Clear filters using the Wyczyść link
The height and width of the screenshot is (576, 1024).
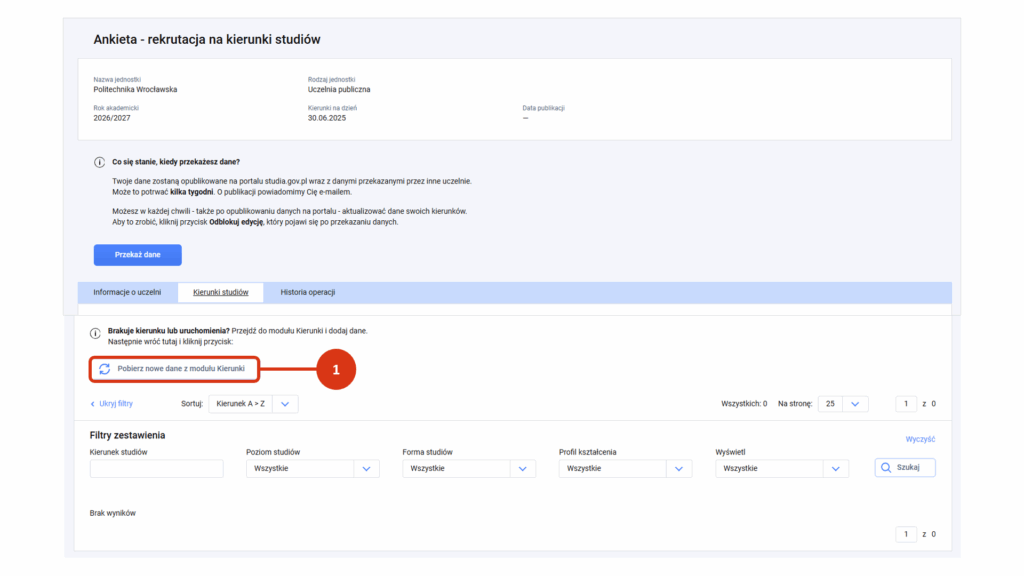[x=919, y=439]
